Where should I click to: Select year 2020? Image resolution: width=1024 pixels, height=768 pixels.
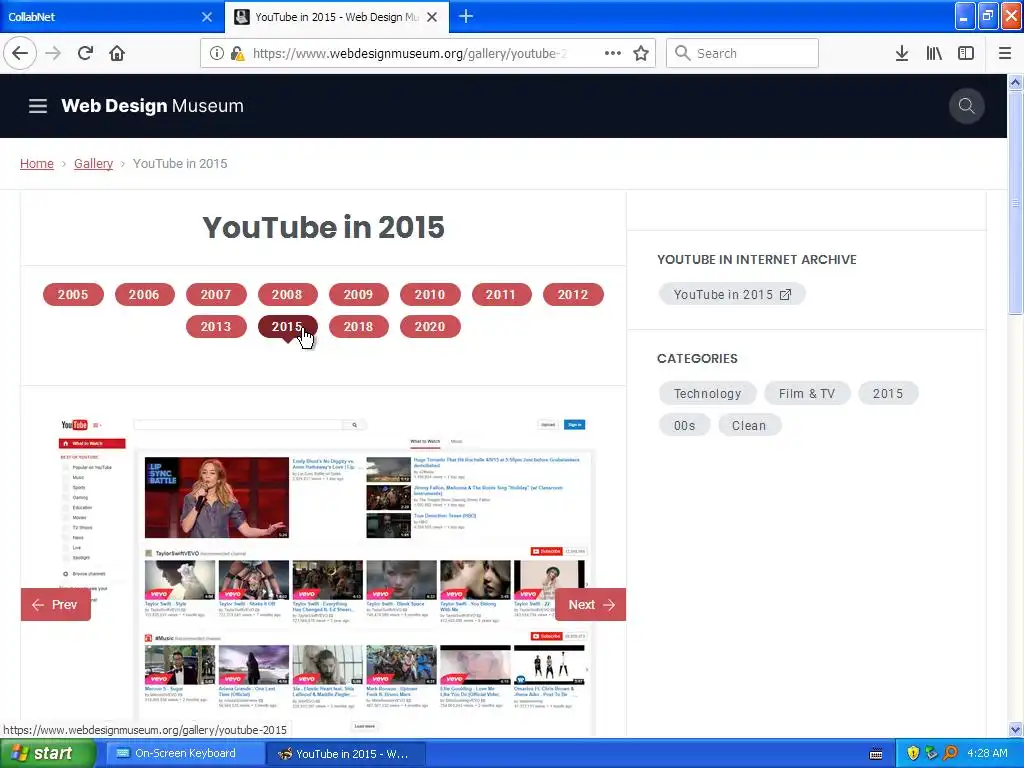click(x=430, y=327)
